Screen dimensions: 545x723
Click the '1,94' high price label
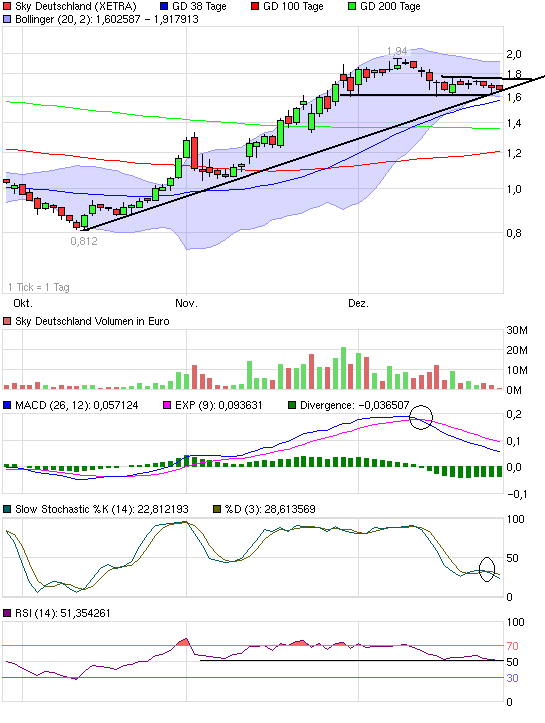pos(397,51)
